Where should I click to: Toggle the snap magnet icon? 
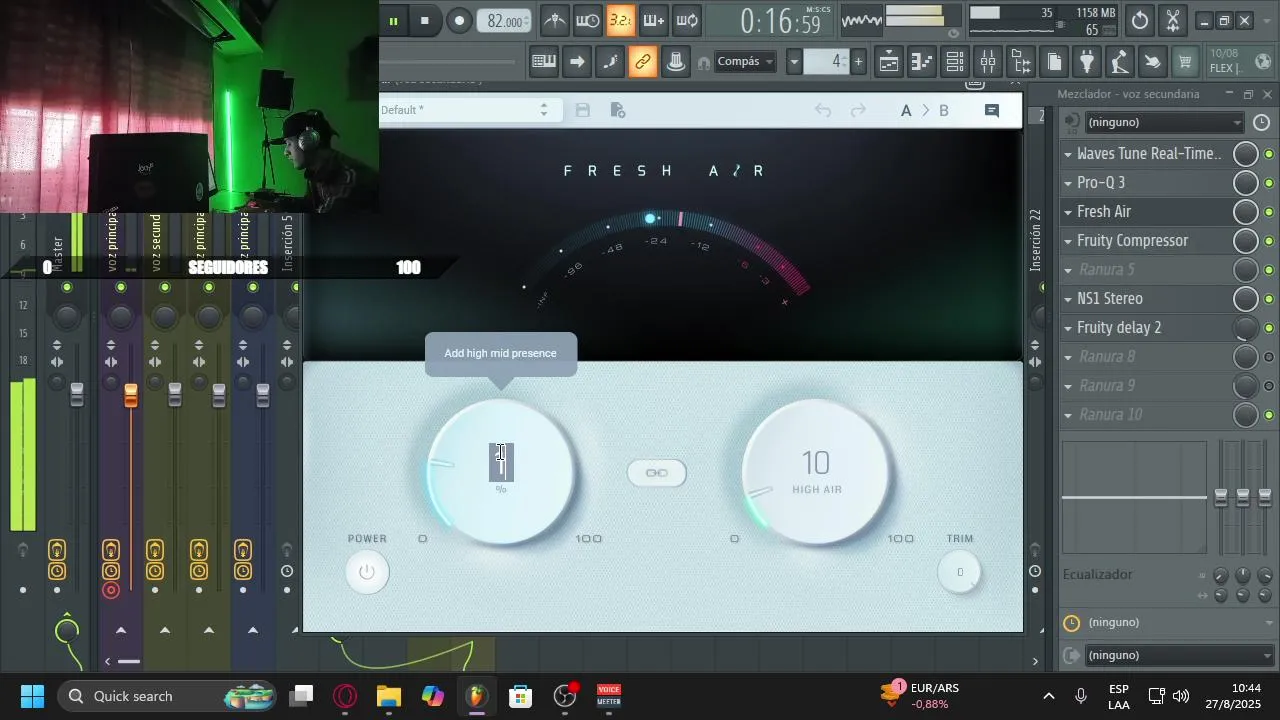coord(704,62)
